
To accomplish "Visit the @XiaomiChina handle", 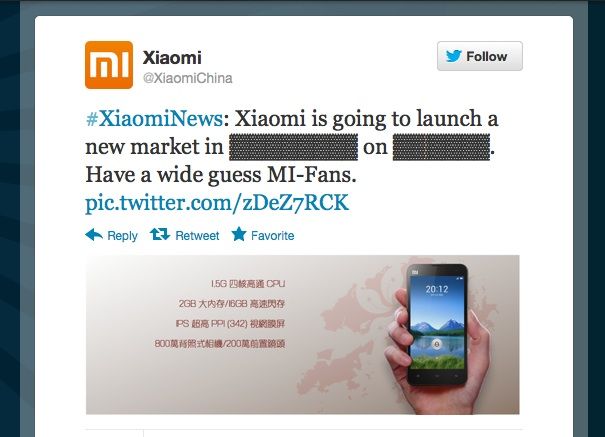I will [188, 78].
